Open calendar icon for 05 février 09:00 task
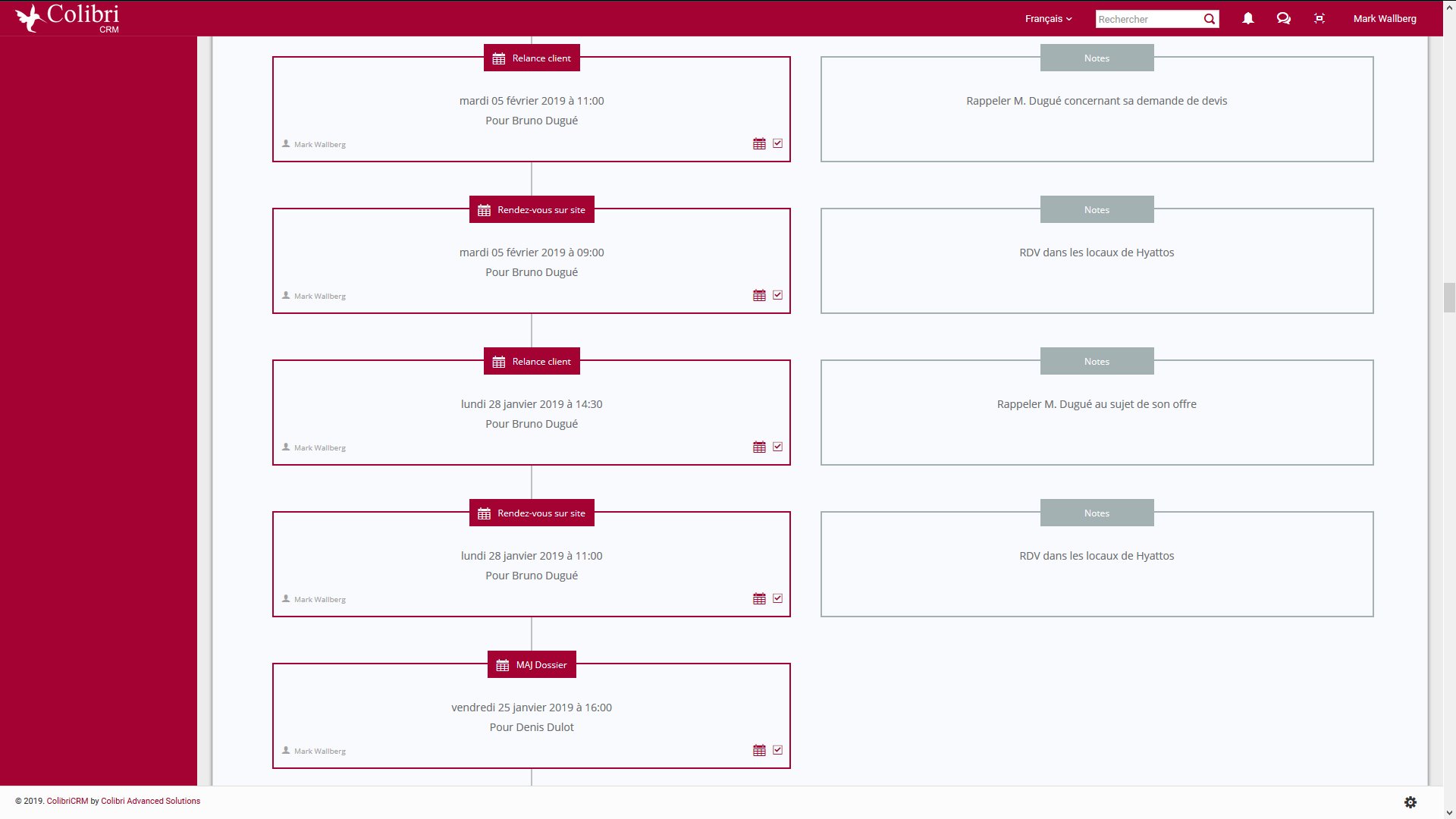 (x=759, y=295)
